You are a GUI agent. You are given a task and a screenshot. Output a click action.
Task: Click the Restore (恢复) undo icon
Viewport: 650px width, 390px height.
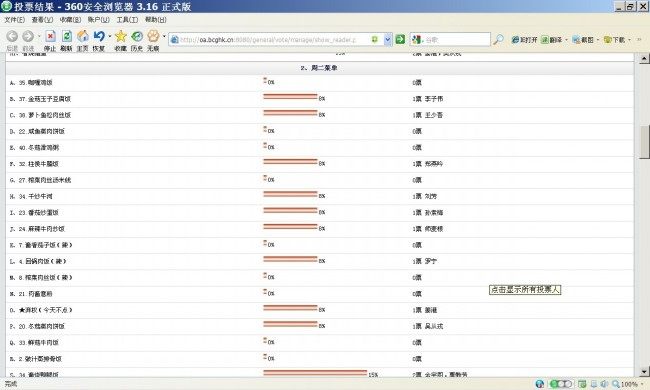(x=99, y=36)
